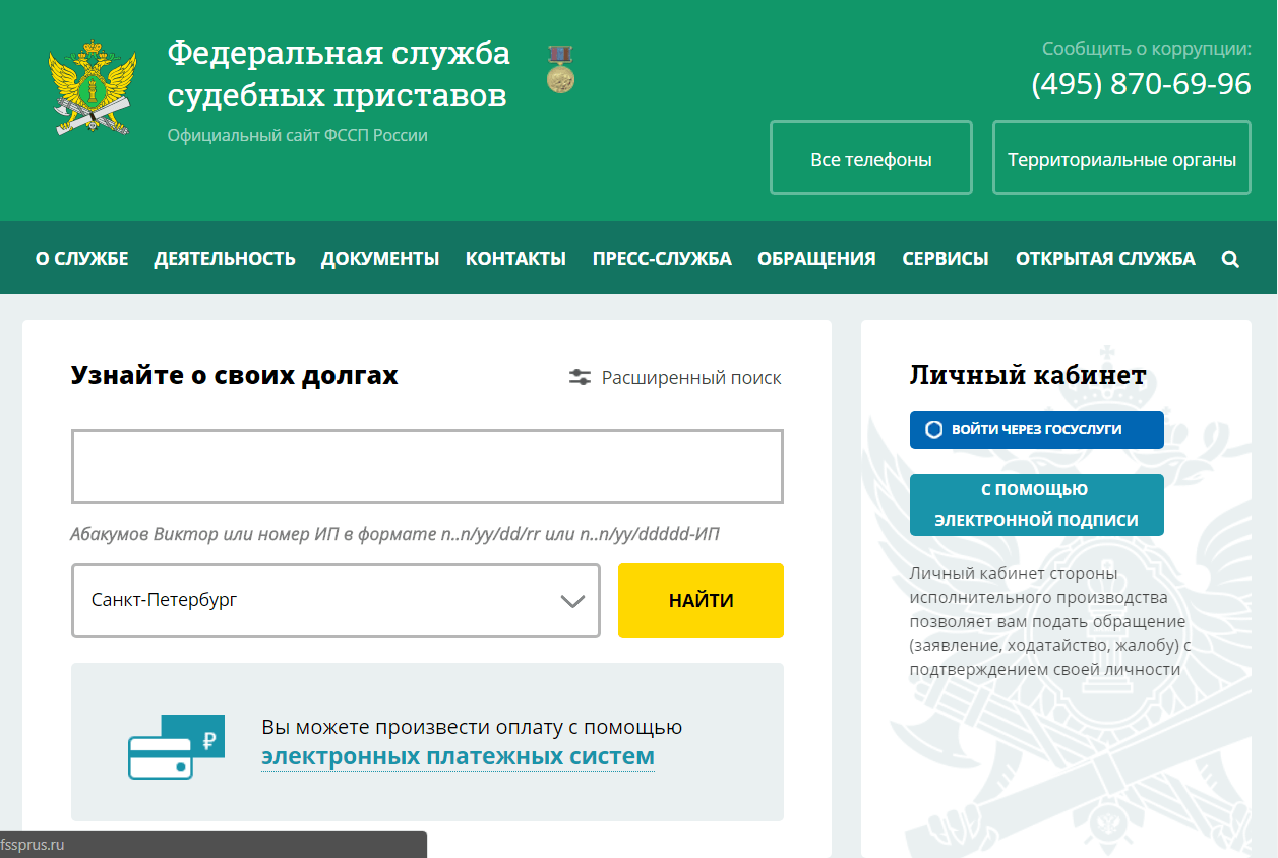Viewport: 1278px width, 858px height.
Task: Click the debt search name input field
Action: [x=427, y=466]
